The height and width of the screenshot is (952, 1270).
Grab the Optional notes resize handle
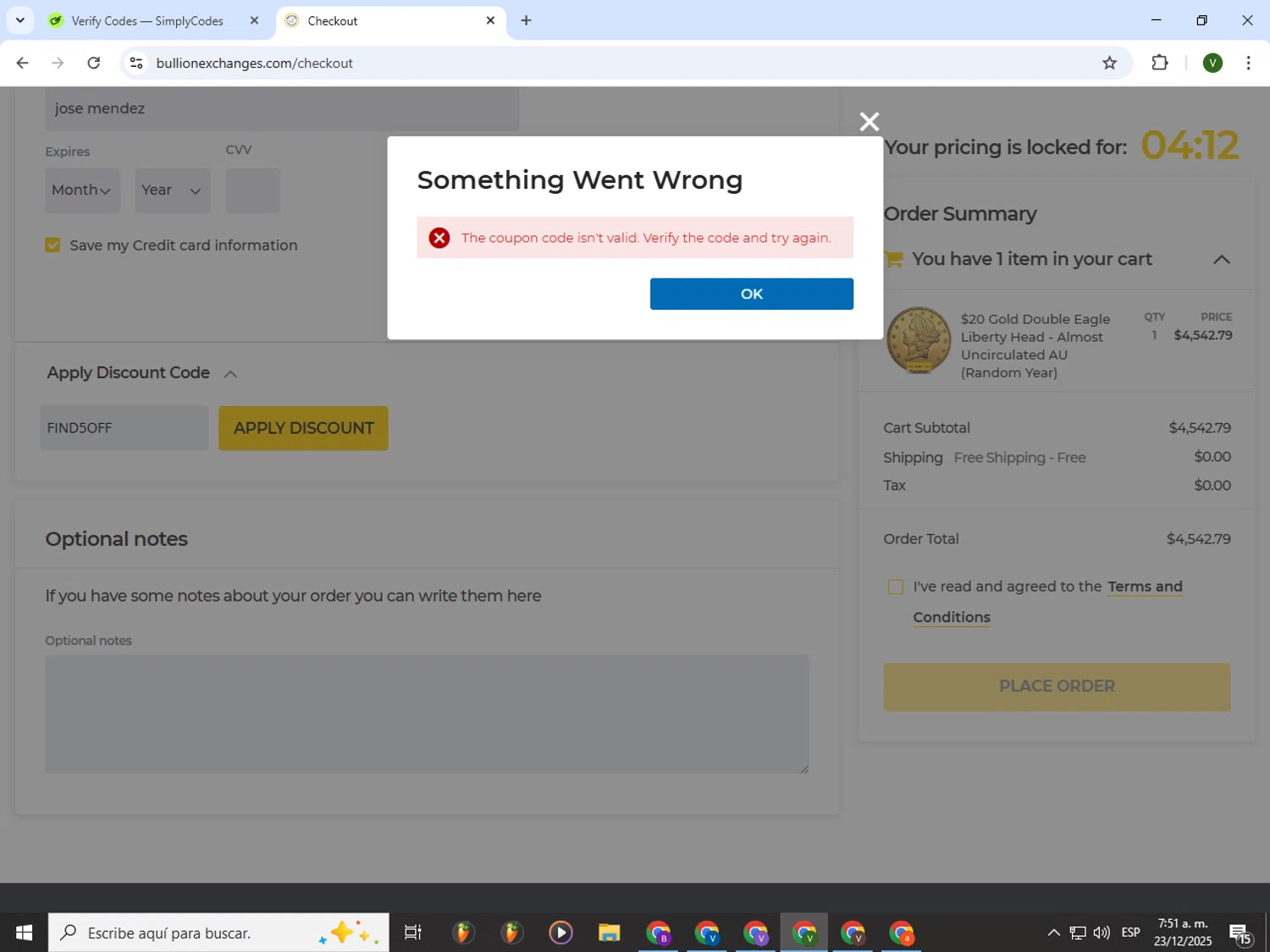click(x=803, y=768)
